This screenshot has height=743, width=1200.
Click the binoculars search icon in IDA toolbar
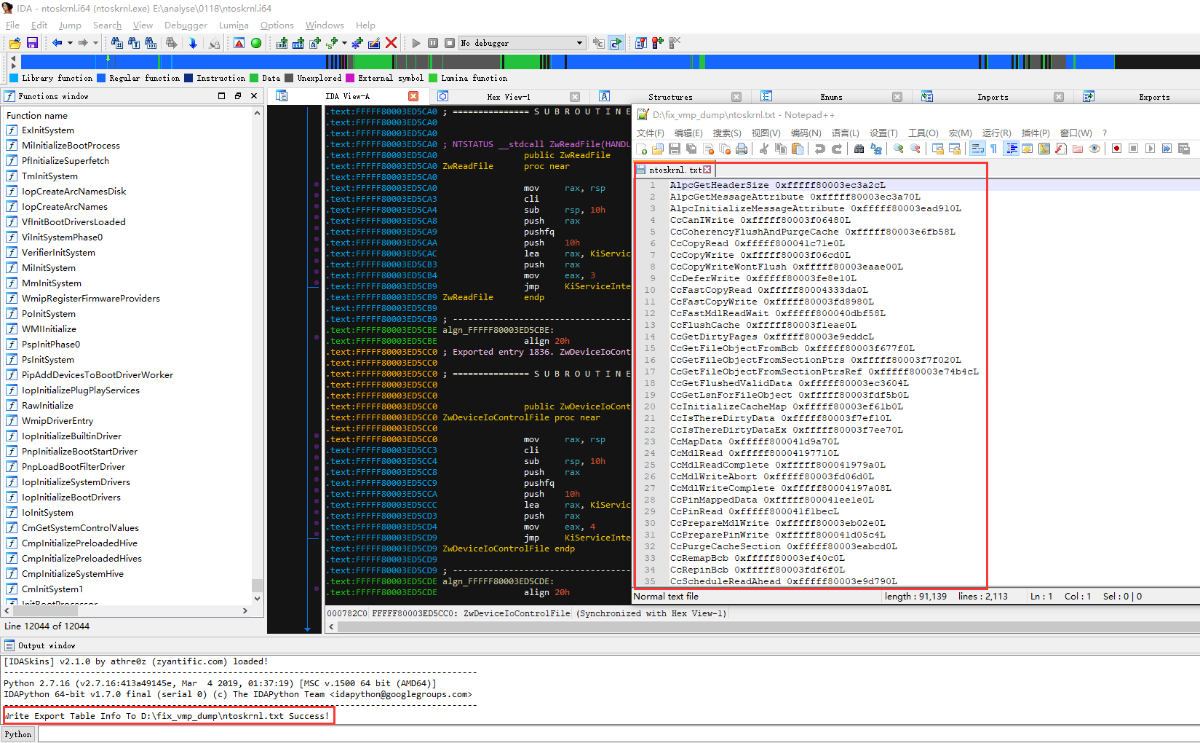click(x=117, y=43)
